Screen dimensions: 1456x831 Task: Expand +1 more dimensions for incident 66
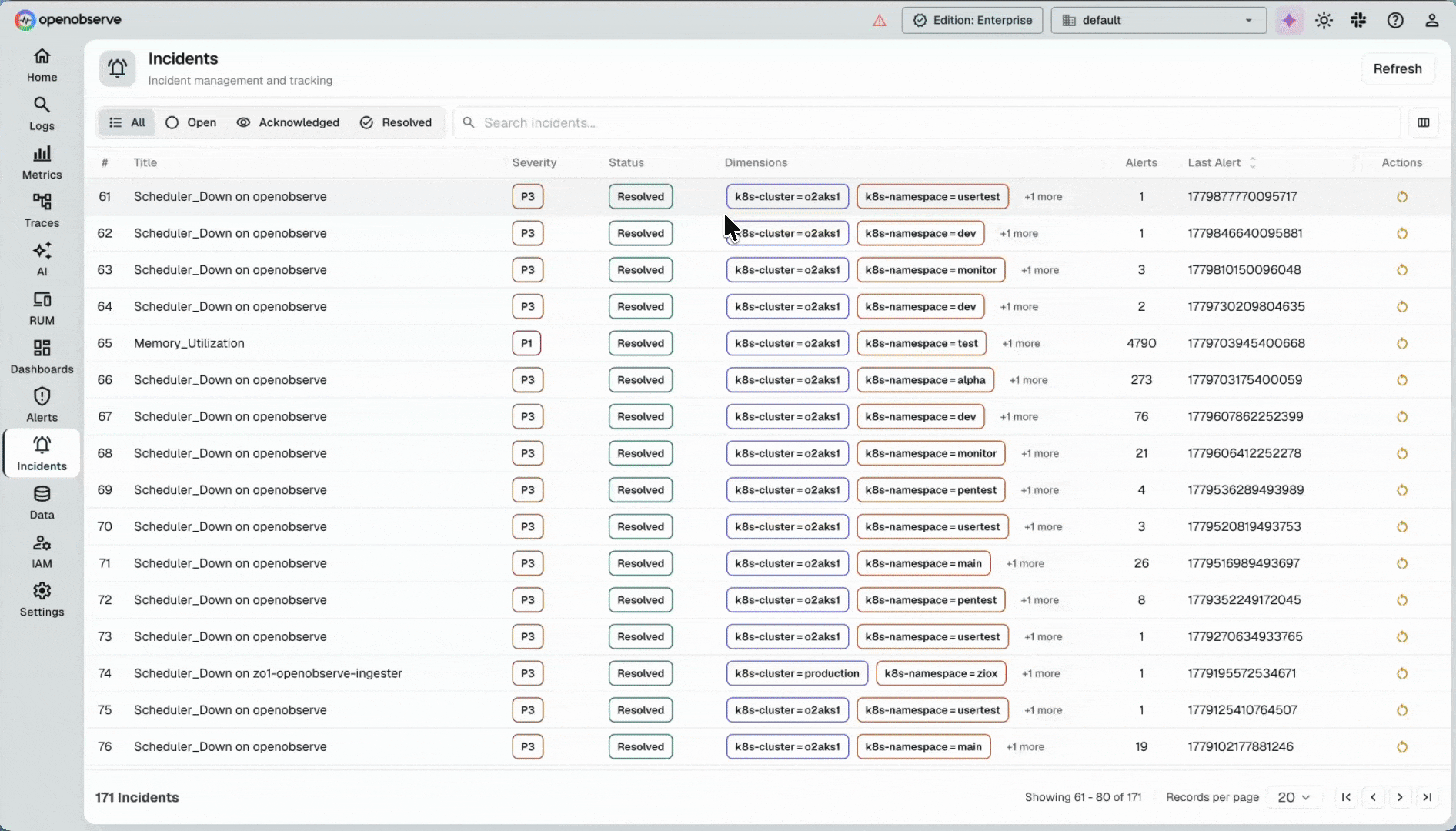point(1028,380)
